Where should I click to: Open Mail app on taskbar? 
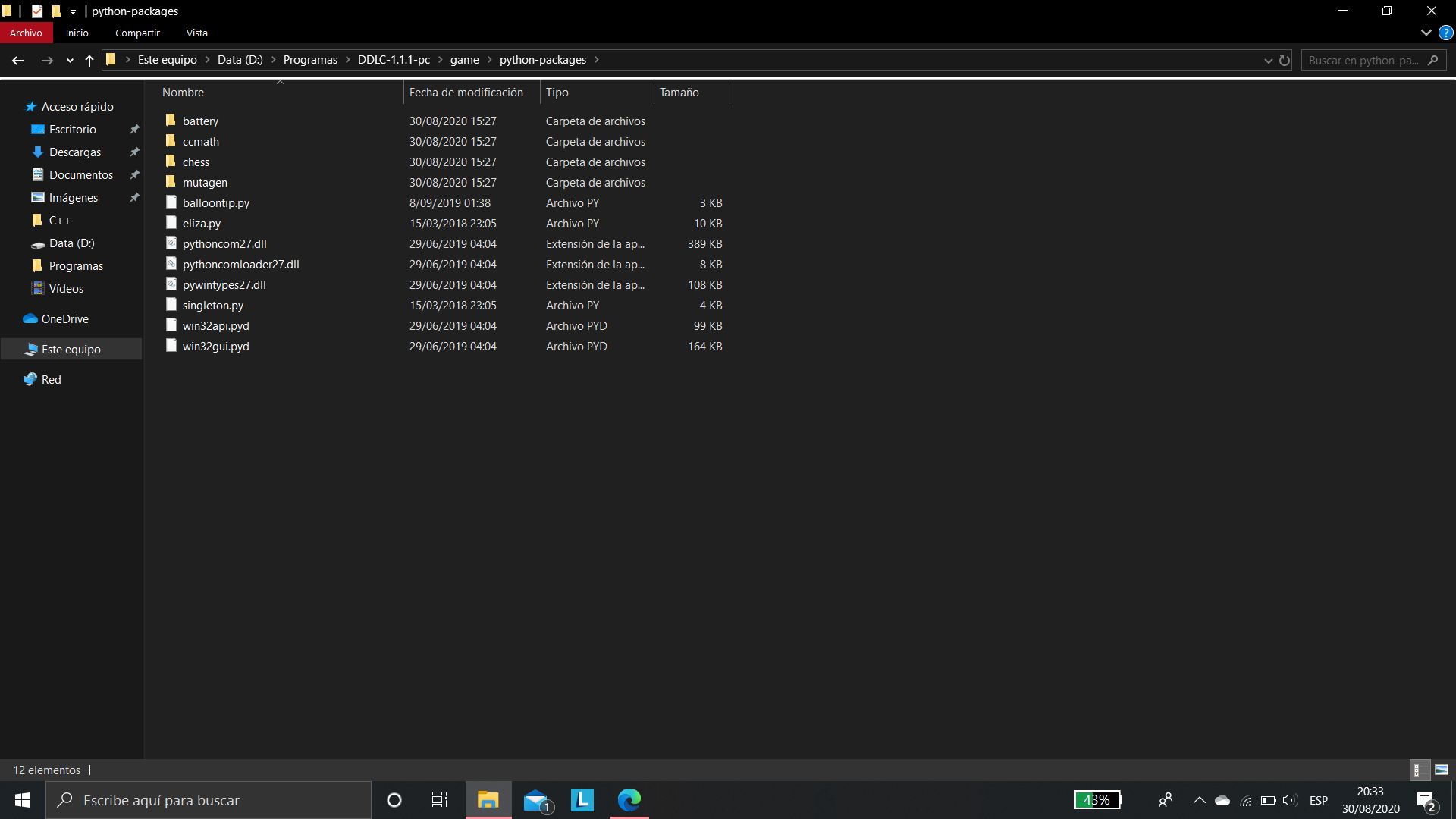click(x=536, y=800)
